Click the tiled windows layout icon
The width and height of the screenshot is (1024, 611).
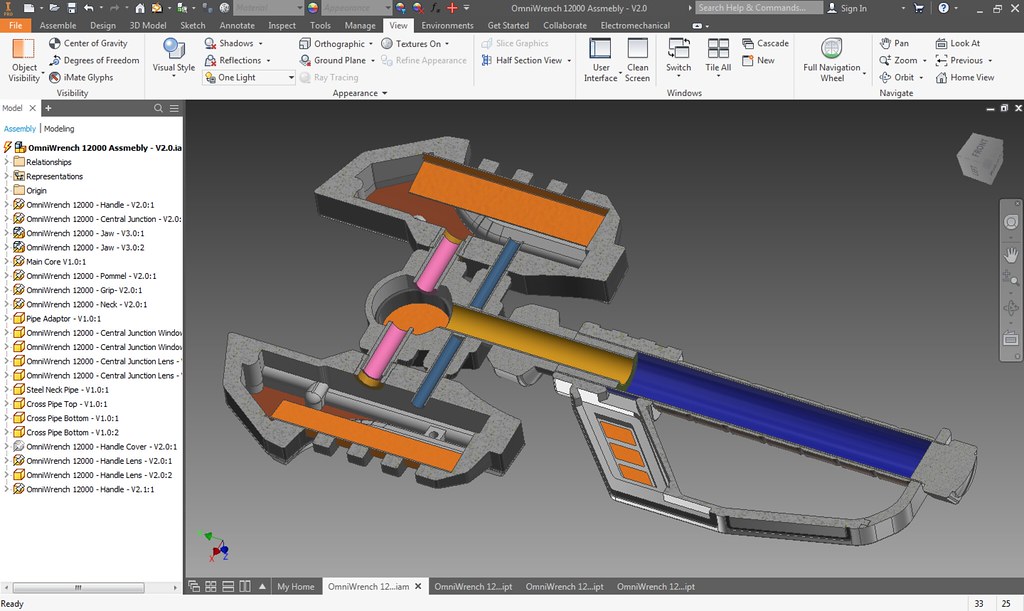click(x=211, y=586)
